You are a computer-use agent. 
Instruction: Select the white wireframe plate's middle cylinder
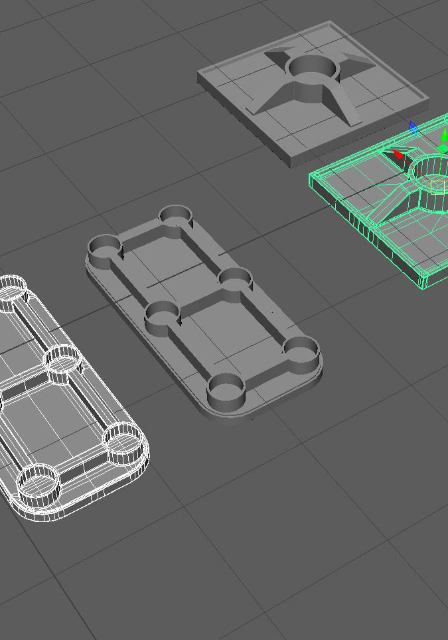point(64,364)
